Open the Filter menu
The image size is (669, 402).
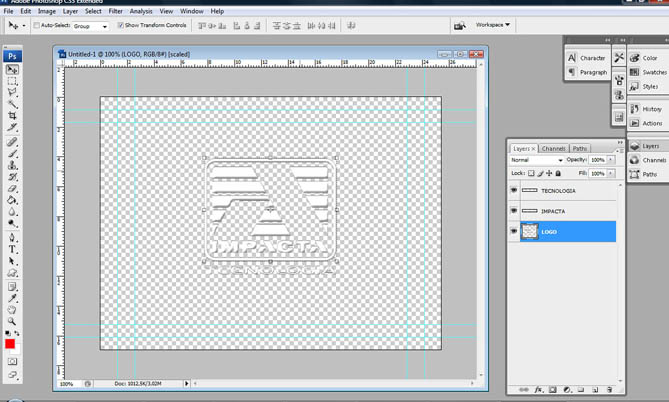coord(115,11)
